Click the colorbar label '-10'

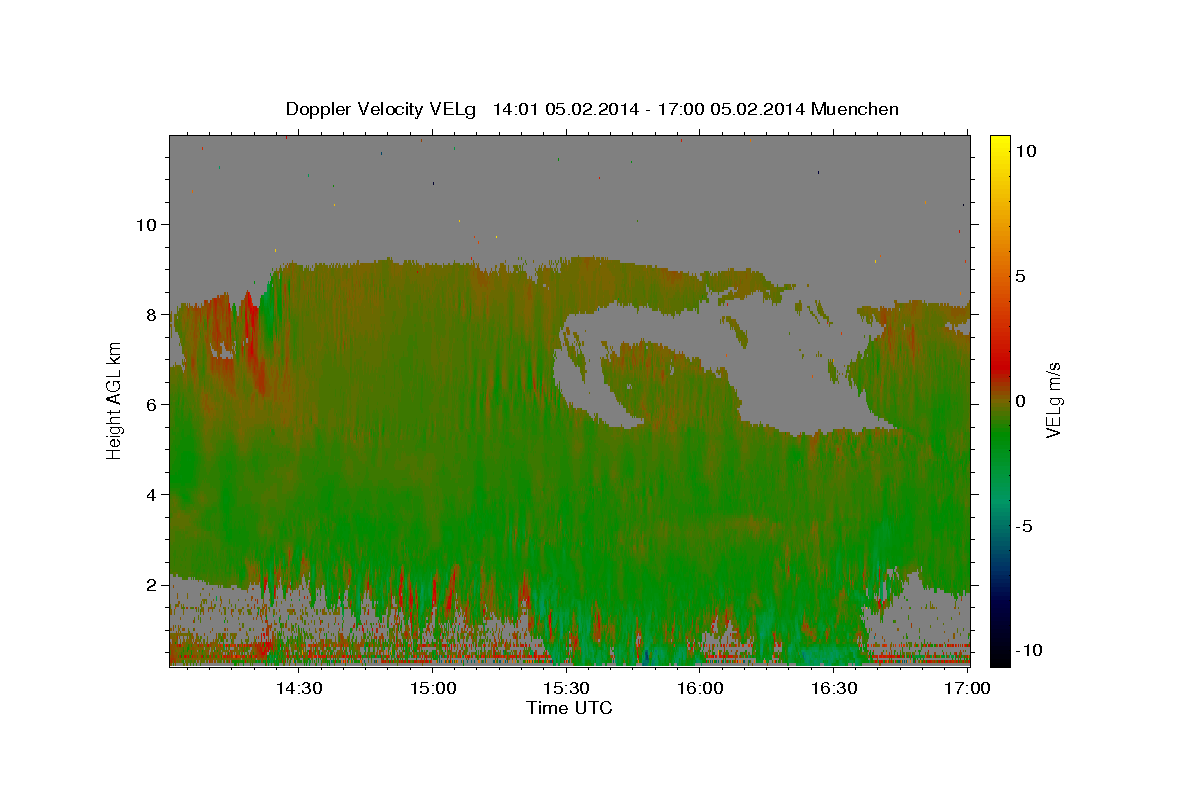click(1029, 650)
